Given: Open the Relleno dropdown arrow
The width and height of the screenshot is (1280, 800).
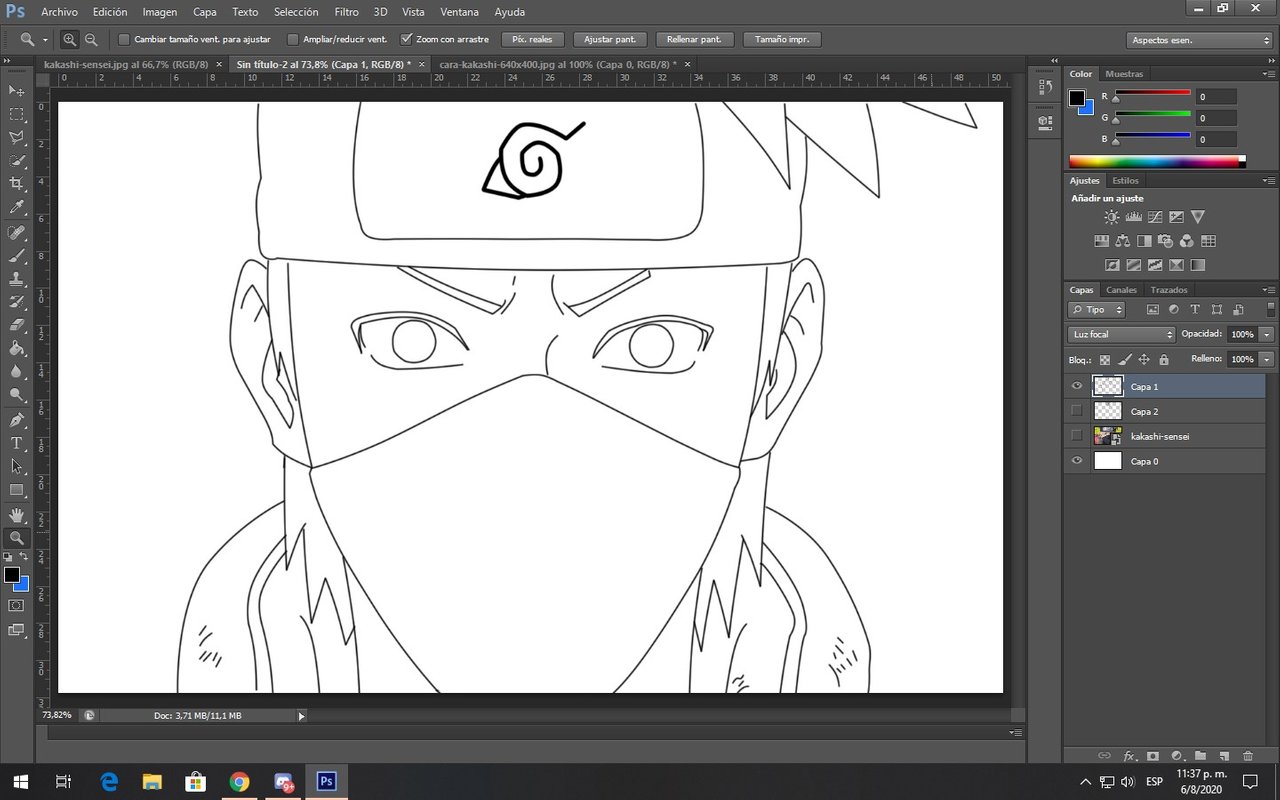Looking at the screenshot, I should pyautogui.click(x=1267, y=359).
